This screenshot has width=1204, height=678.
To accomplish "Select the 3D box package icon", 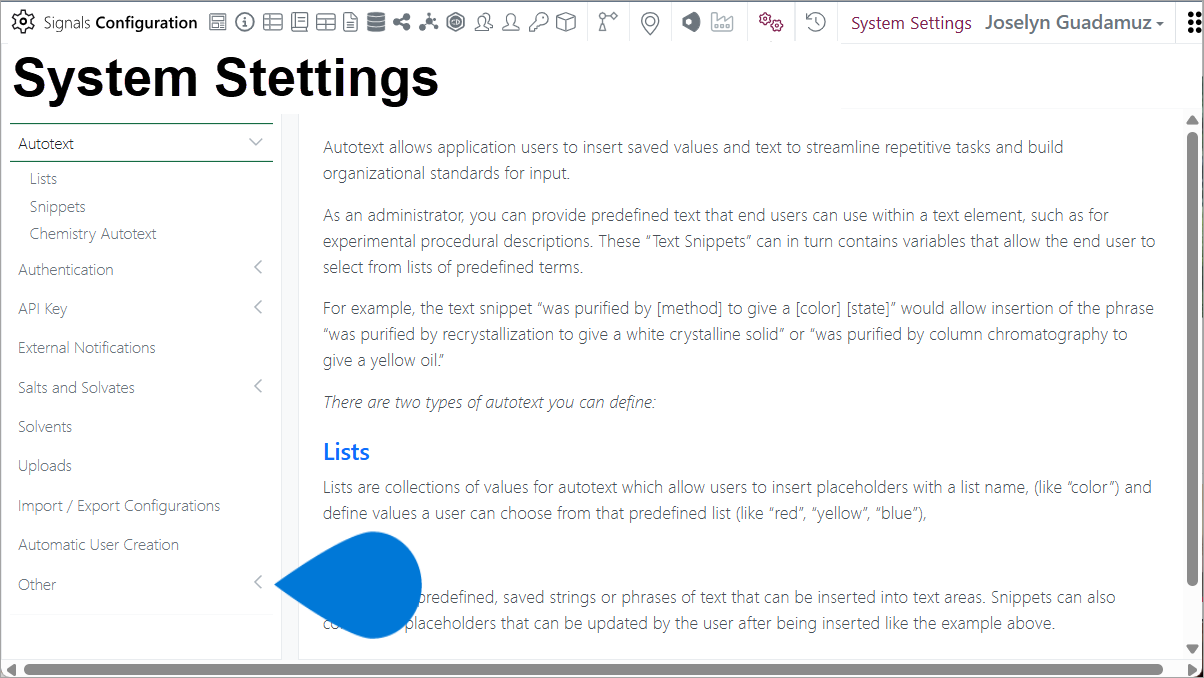I will [565, 22].
